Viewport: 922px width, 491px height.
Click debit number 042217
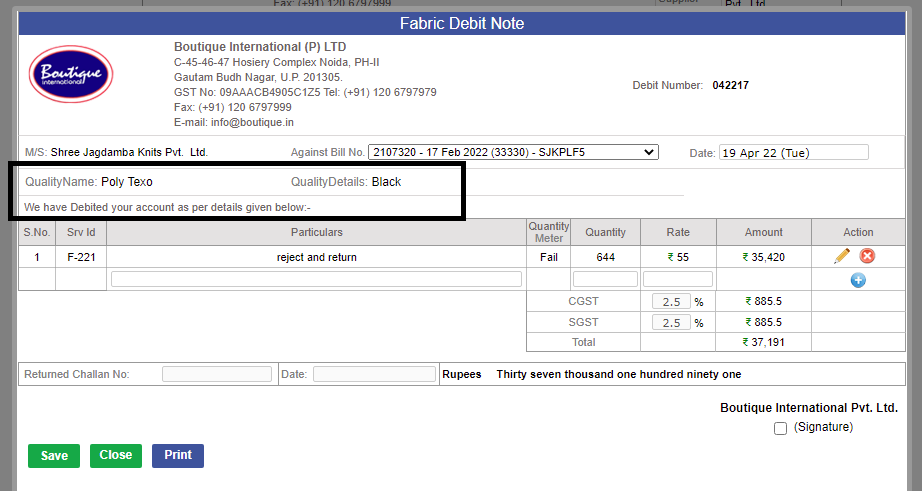[730, 85]
